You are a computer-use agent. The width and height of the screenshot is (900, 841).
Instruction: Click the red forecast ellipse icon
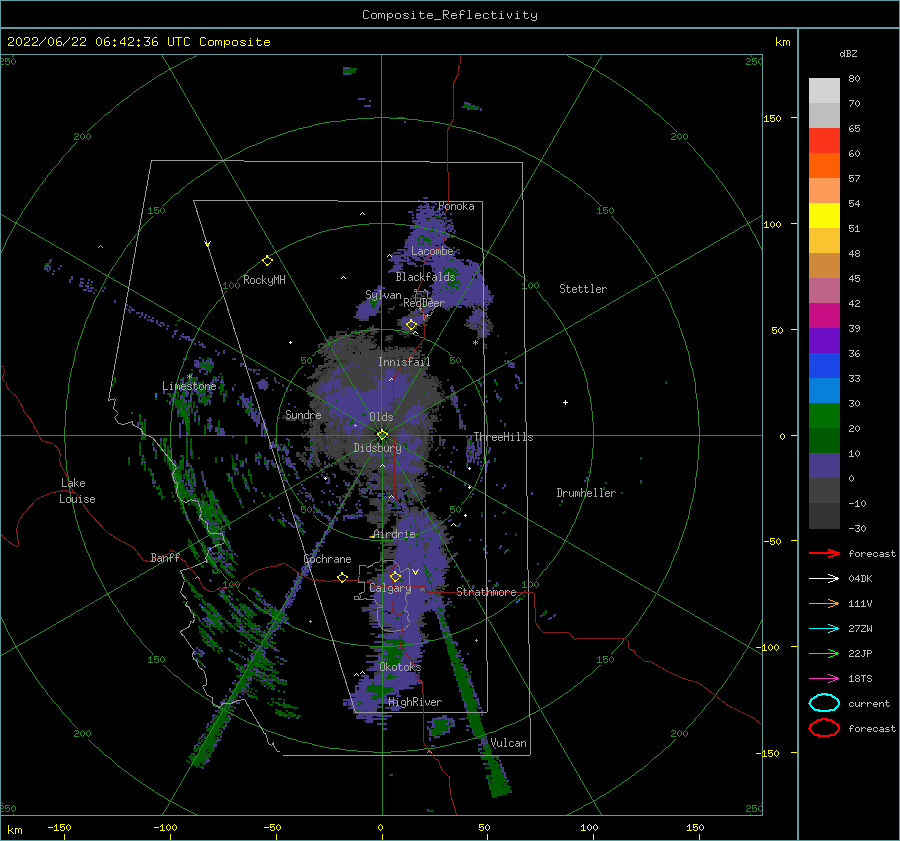(824, 728)
